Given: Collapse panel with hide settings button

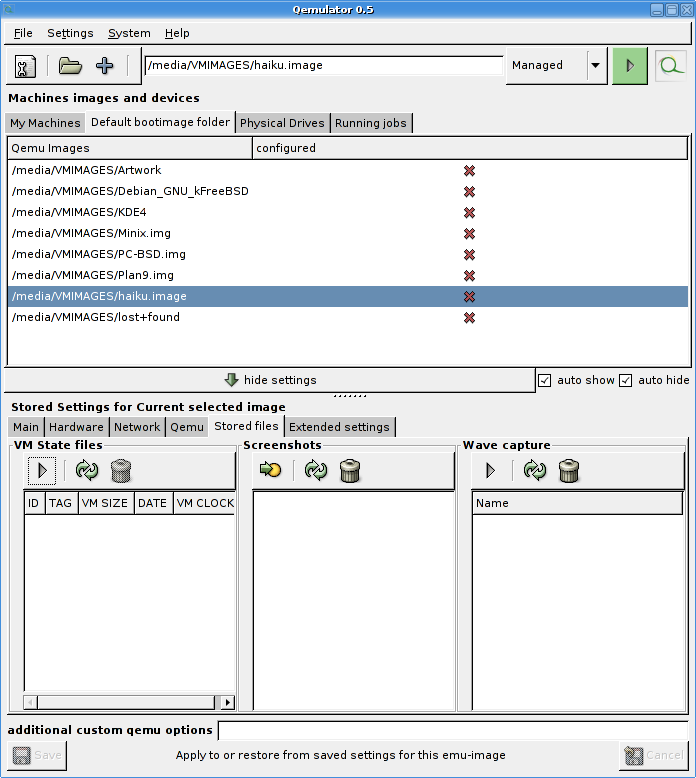Looking at the screenshot, I should coord(270,380).
